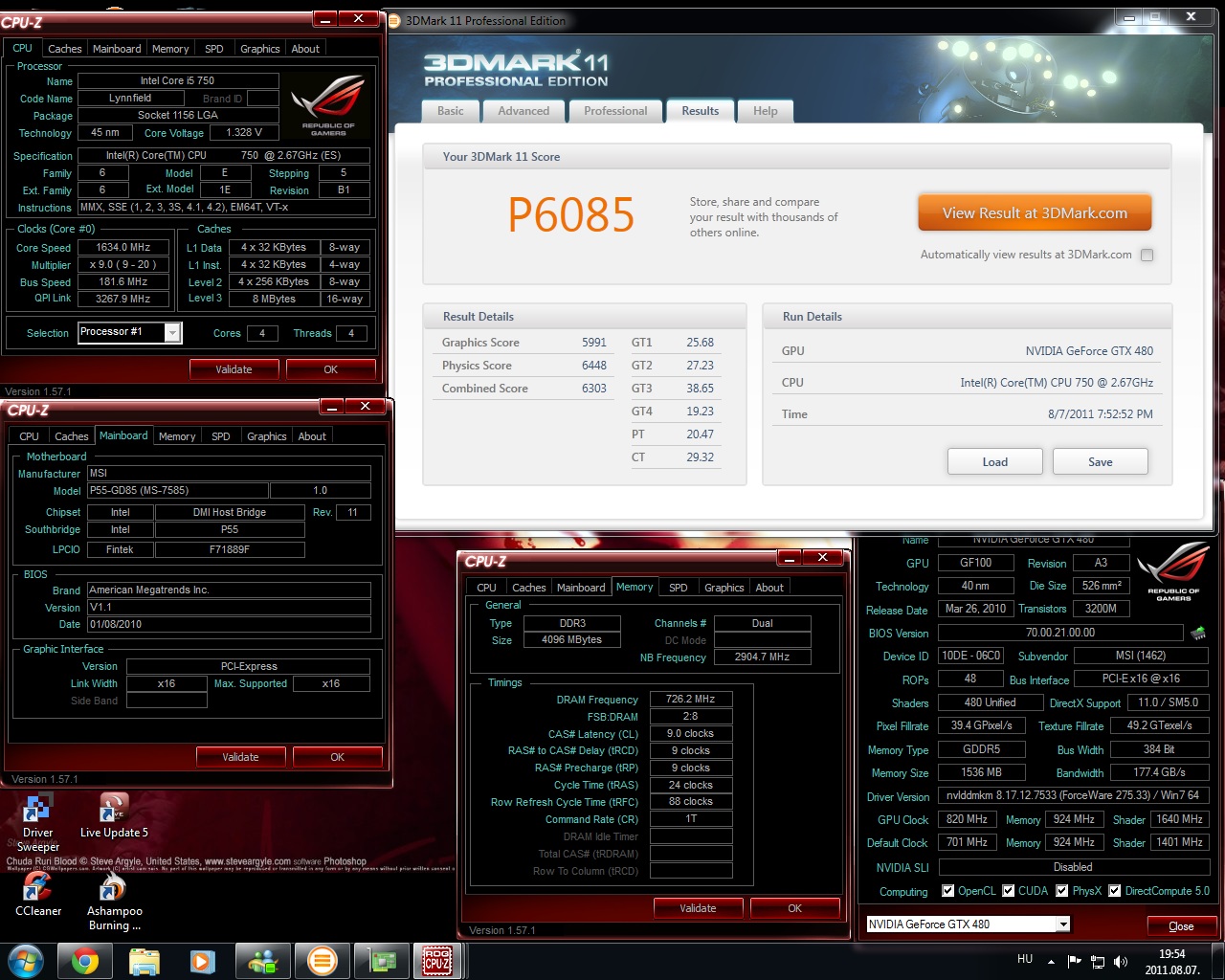
Task: Toggle the OpenCL checkbox in GPU-Z
Action: [x=948, y=891]
